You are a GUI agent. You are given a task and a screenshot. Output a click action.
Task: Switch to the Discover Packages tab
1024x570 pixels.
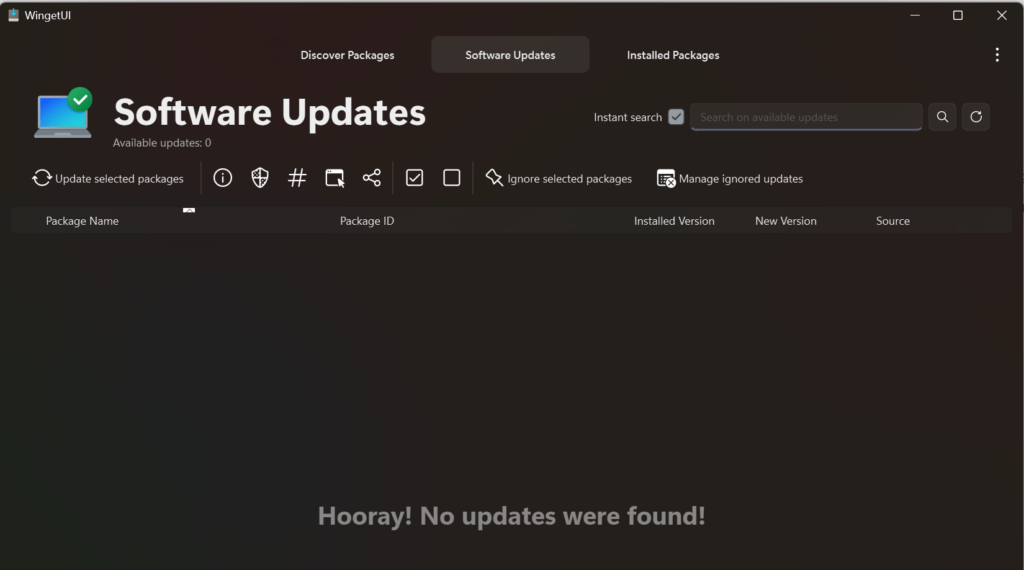(x=347, y=55)
